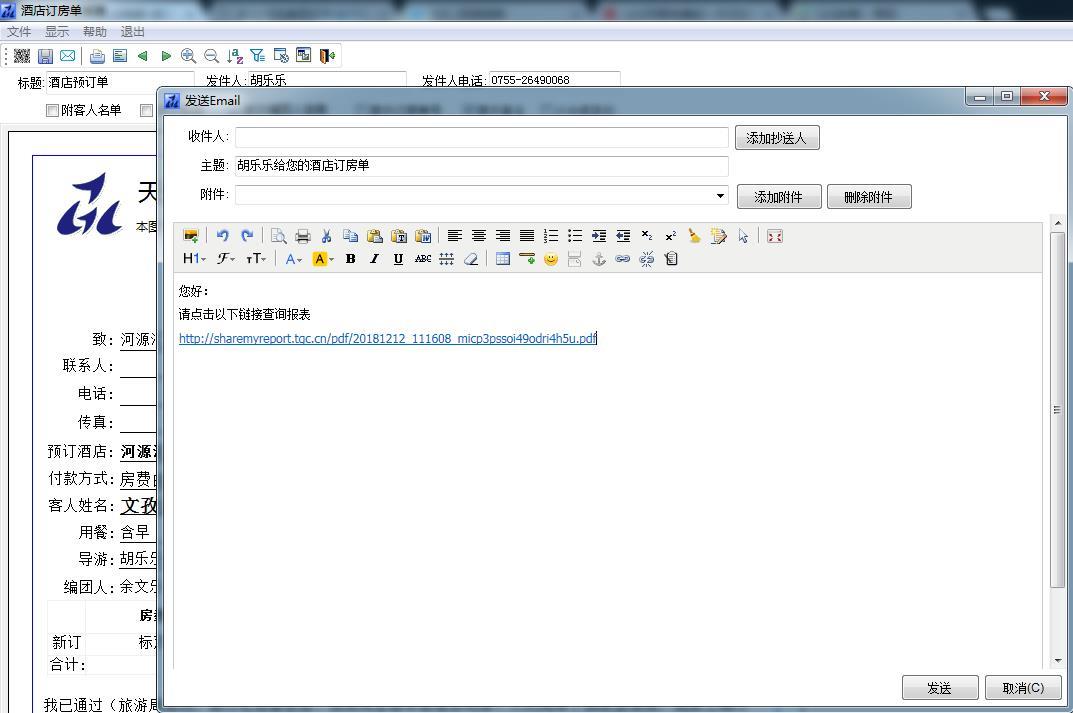
Task: Insert image using the editor picture icon
Action: pyautogui.click(x=191, y=236)
